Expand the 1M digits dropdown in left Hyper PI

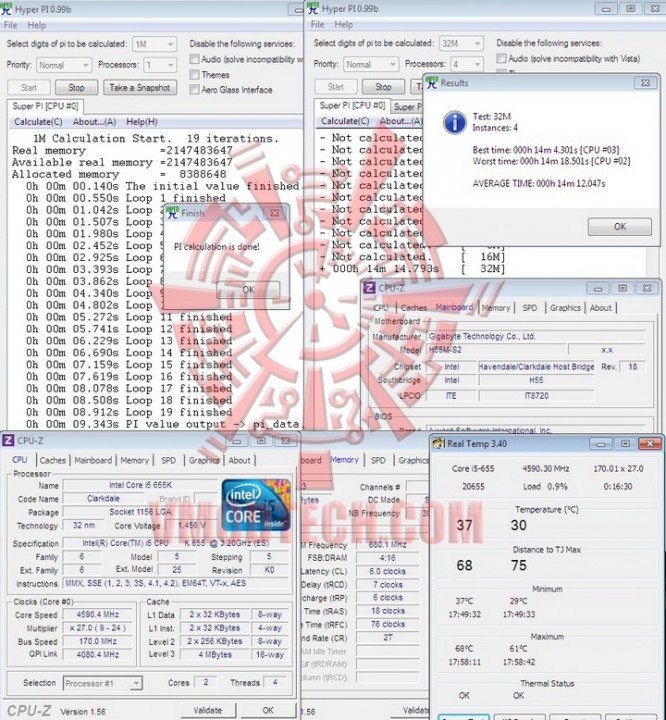[154, 44]
